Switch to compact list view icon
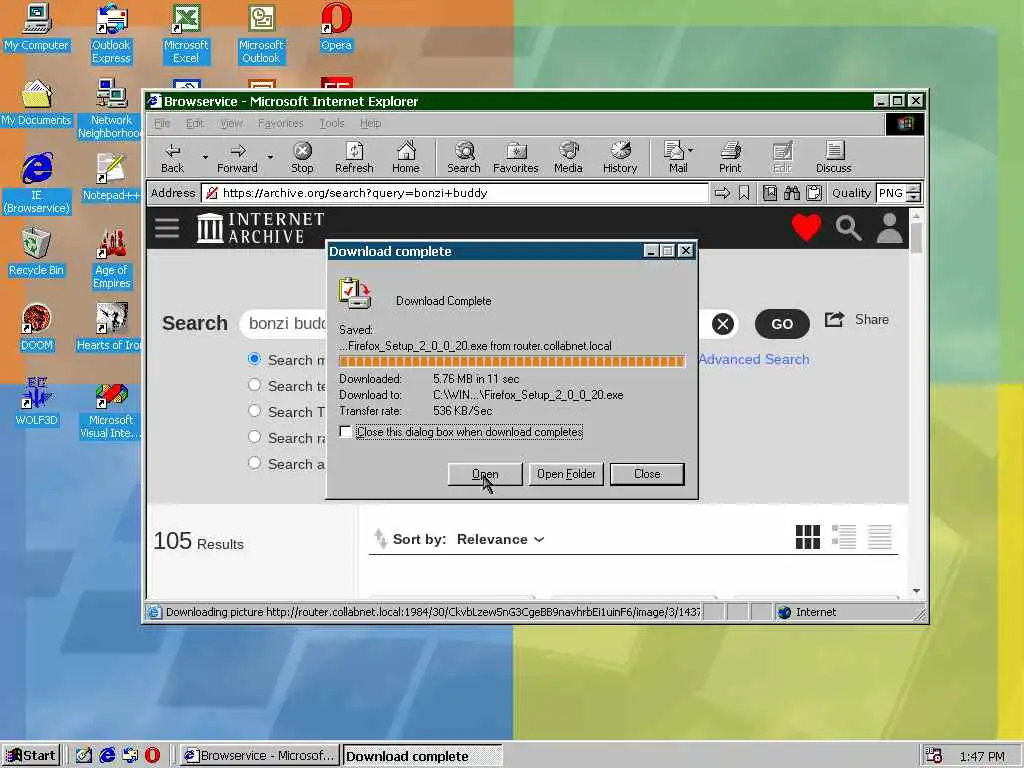The image size is (1024, 768). point(880,537)
